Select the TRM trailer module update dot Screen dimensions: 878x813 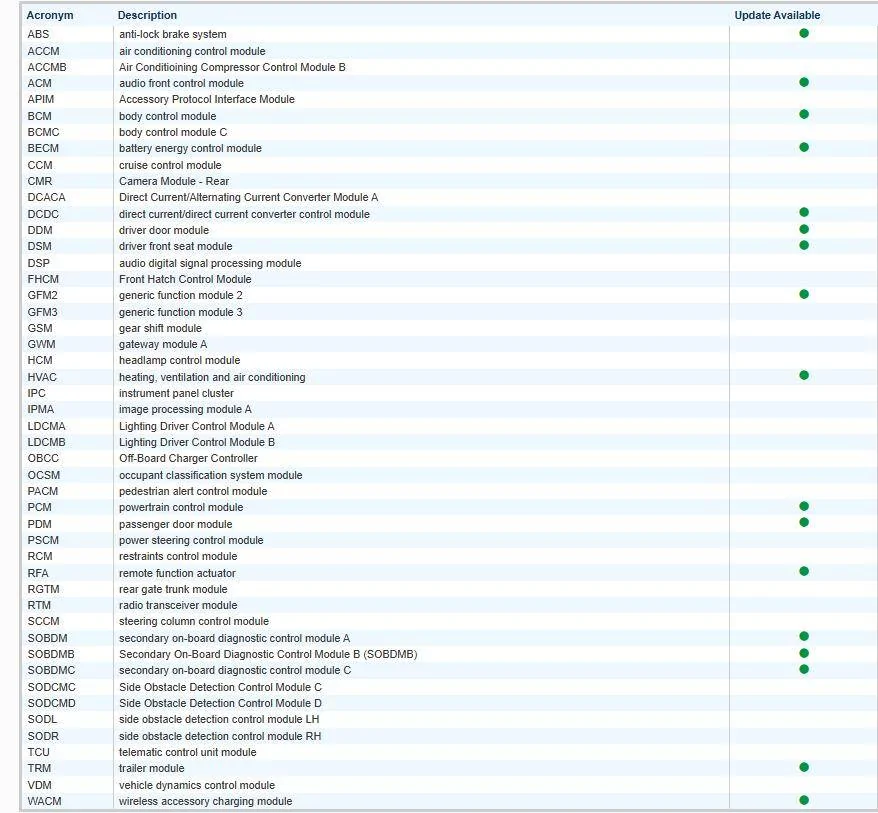coord(804,767)
